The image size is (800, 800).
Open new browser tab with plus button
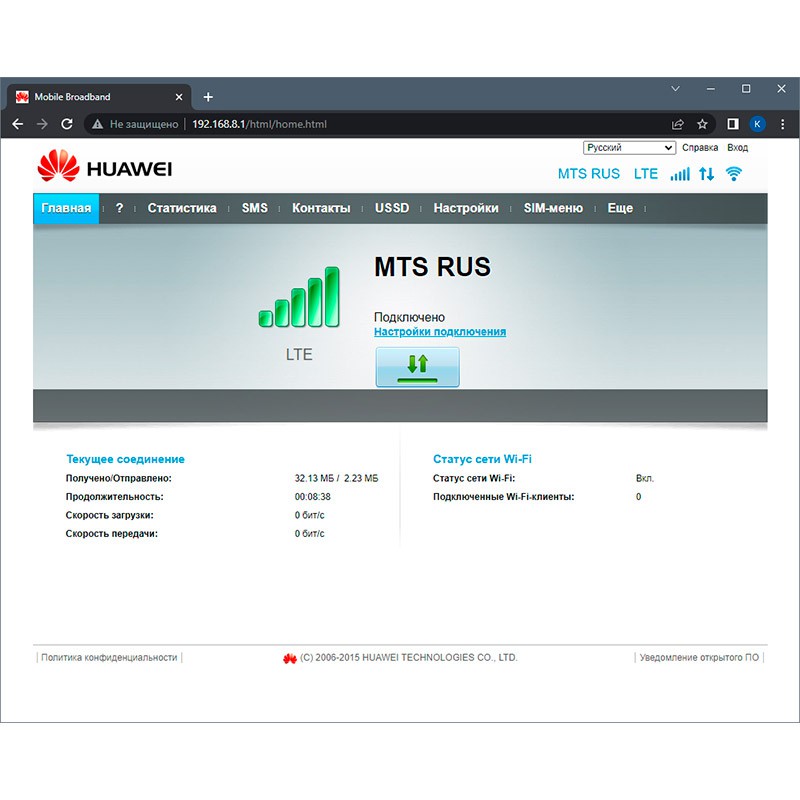point(208,97)
